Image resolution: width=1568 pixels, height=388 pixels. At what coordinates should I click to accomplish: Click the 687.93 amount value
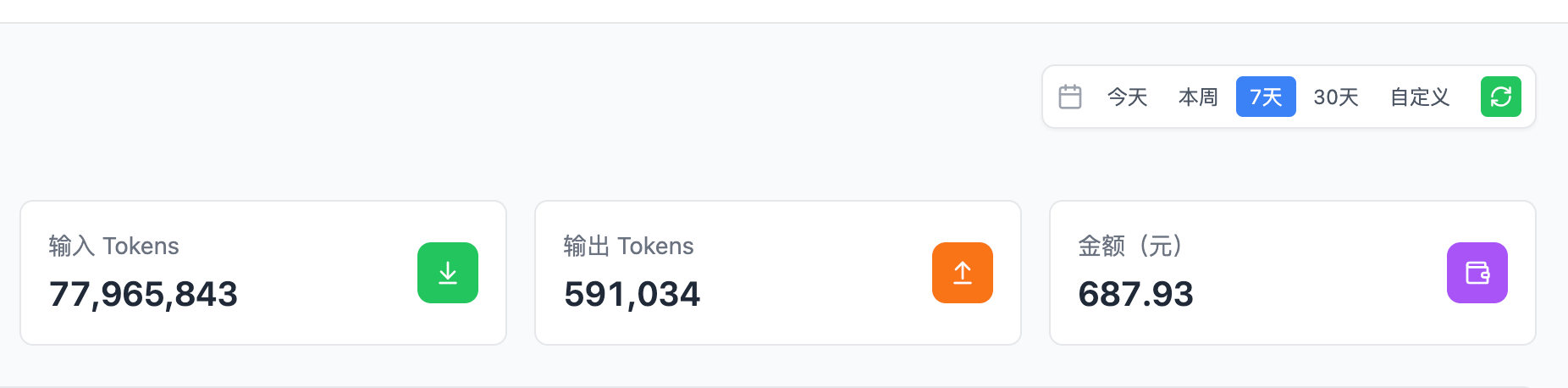coord(1135,295)
